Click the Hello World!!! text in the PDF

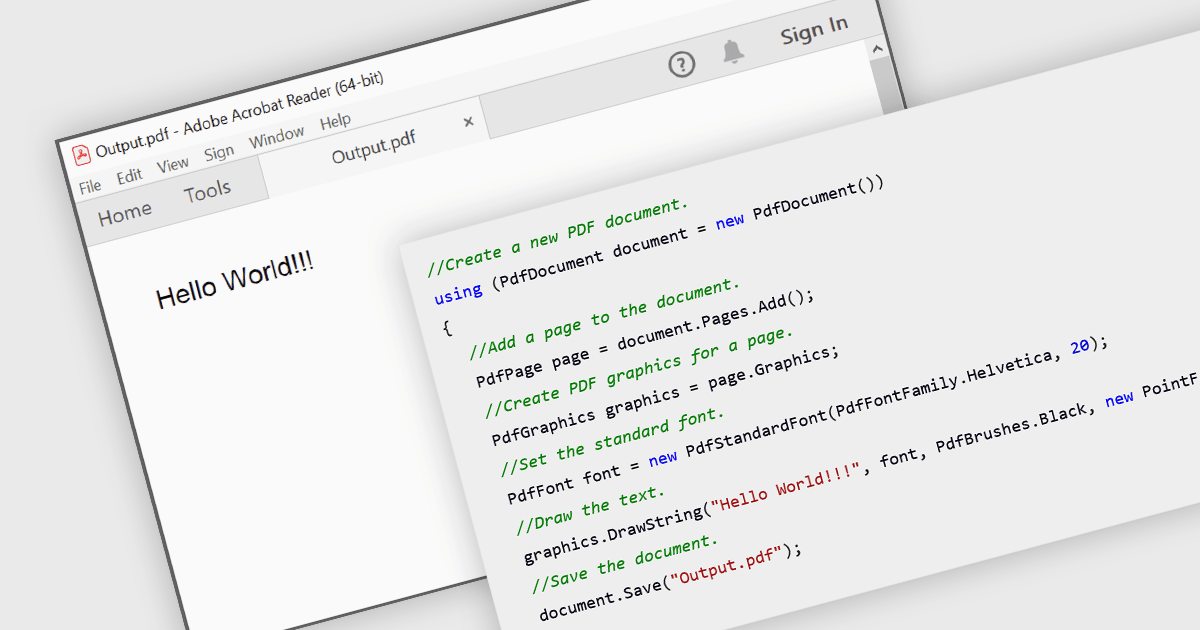point(235,281)
